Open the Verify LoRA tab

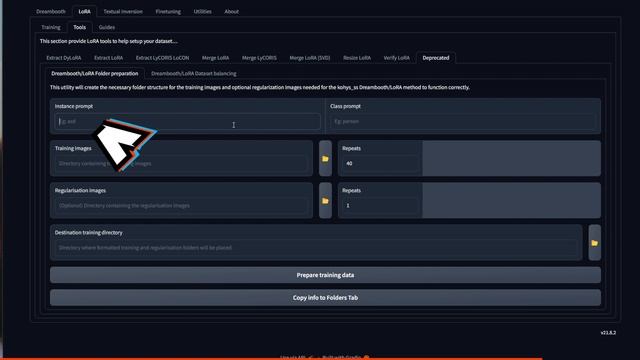397,58
